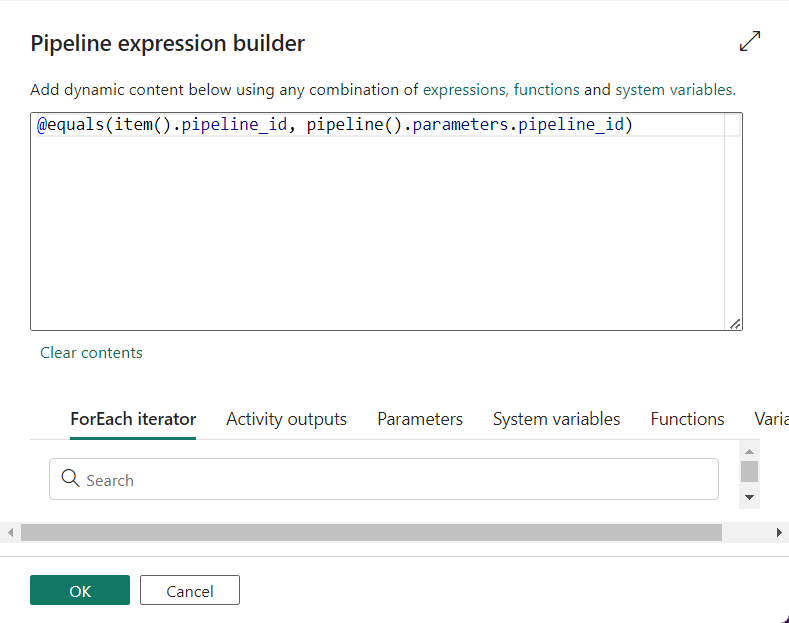
Task: Expand the pipeline expression builder dialog
Action: 750,41
